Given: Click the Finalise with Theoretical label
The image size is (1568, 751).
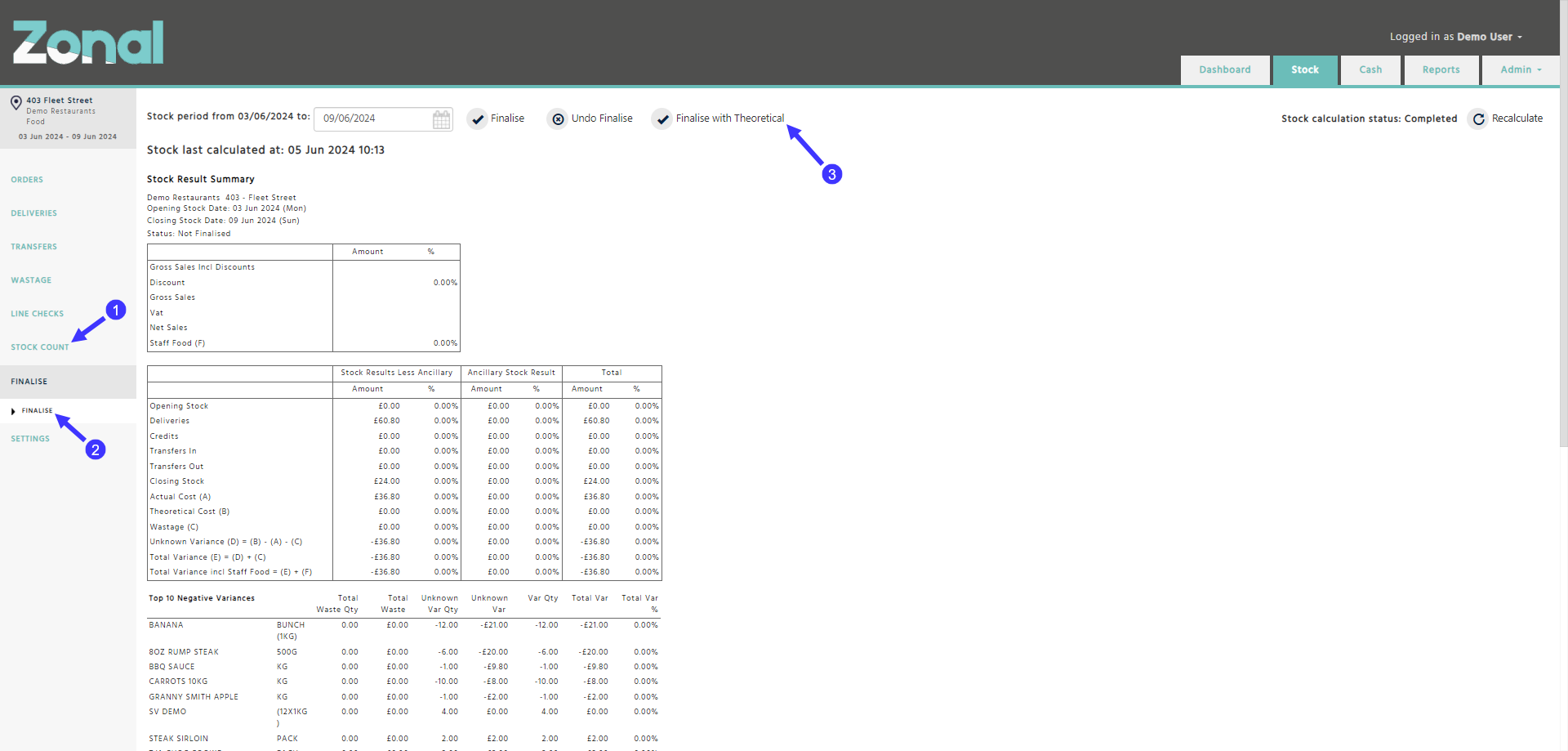Looking at the screenshot, I should click(729, 118).
